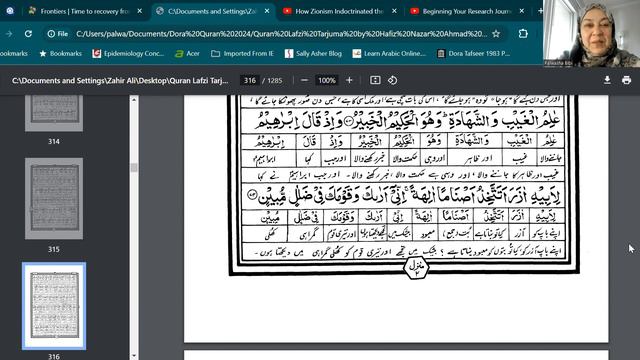Bookmark this page with the star icon
This screenshot has height=360, width=640.
(x=496, y=34)
